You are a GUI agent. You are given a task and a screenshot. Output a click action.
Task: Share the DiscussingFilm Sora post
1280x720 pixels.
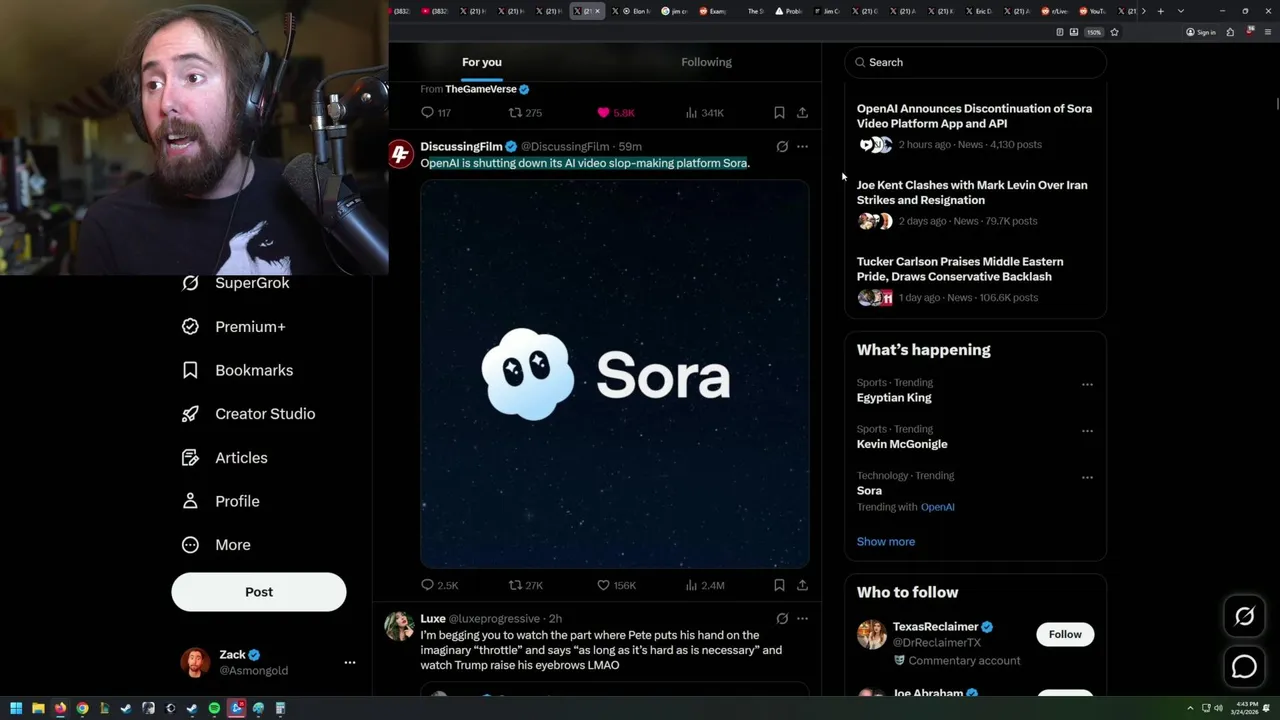802,585
